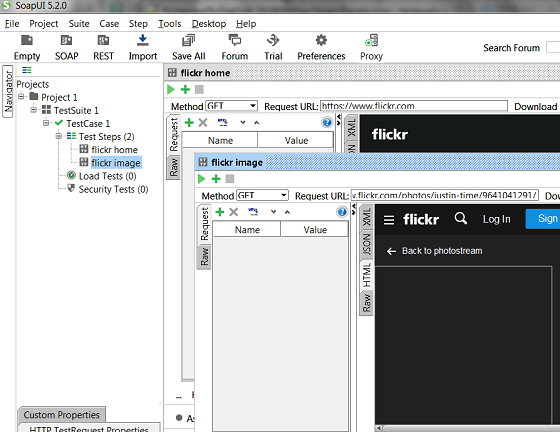Collapse TestCase 1 tree node
Screen dimensions: 560x432
[x=46, y=123]
